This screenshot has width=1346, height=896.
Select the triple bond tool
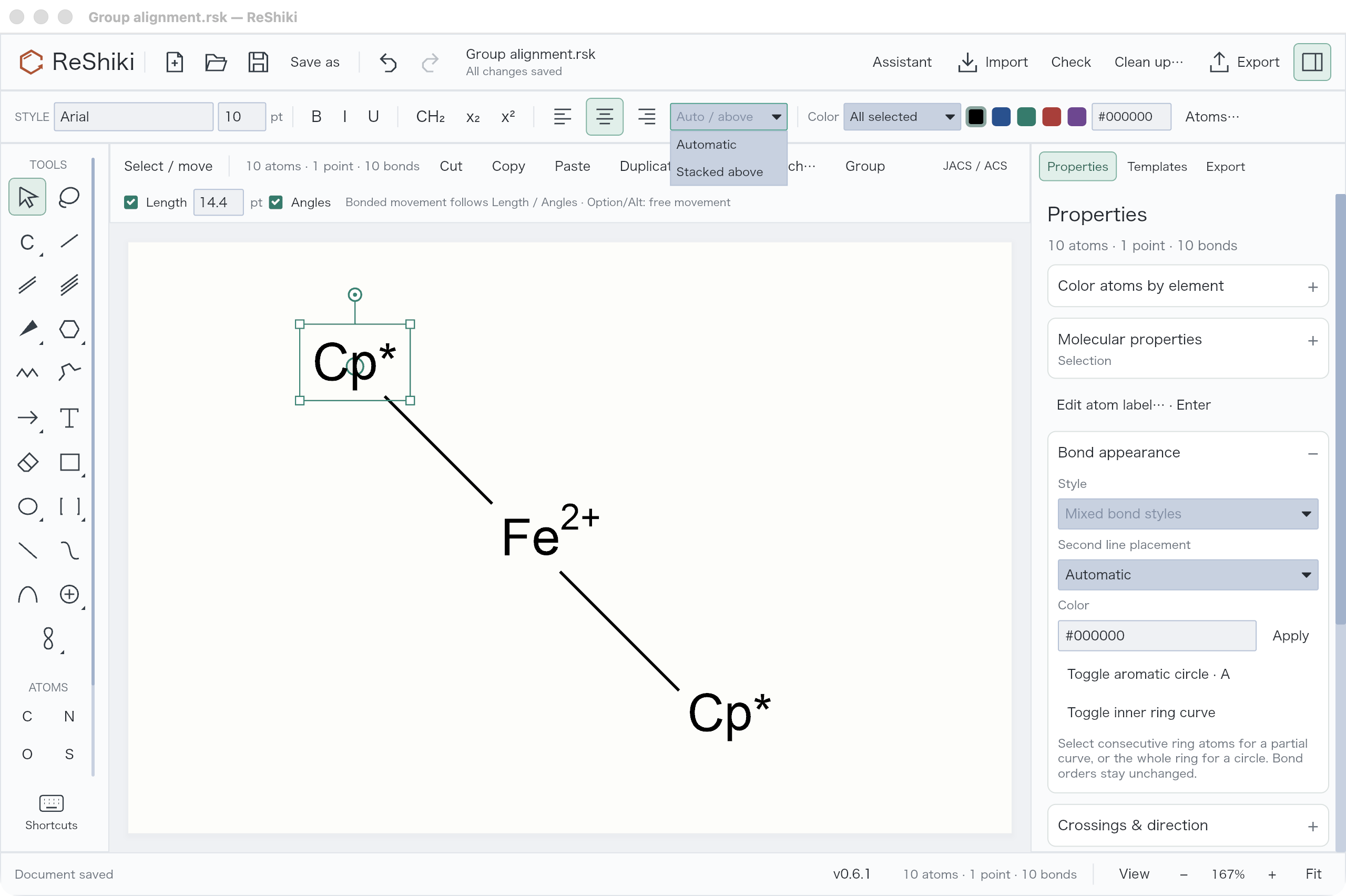click(69, 285)
